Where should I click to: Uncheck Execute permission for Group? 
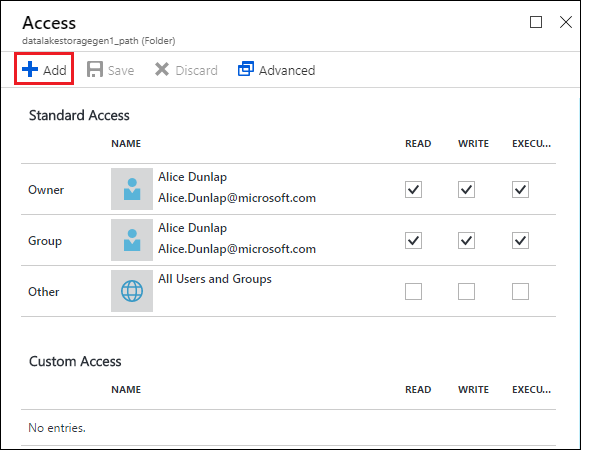point(520,240)
